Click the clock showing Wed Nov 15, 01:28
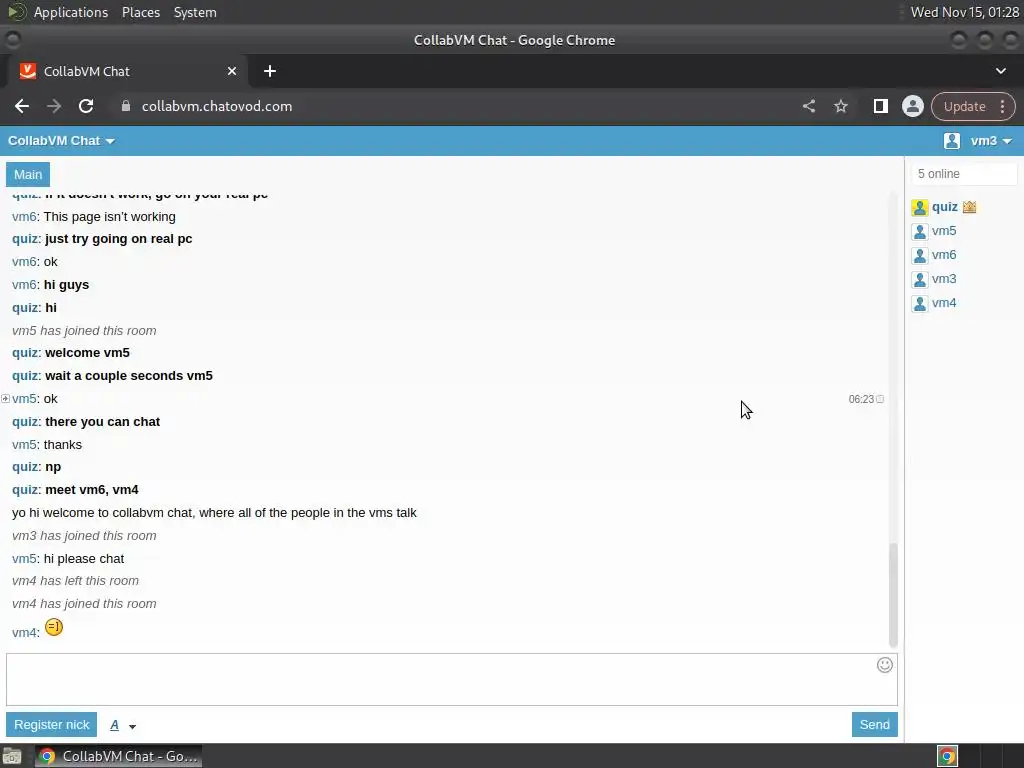The height and width of the screenshot is (768, 1024). click(965, 12)
